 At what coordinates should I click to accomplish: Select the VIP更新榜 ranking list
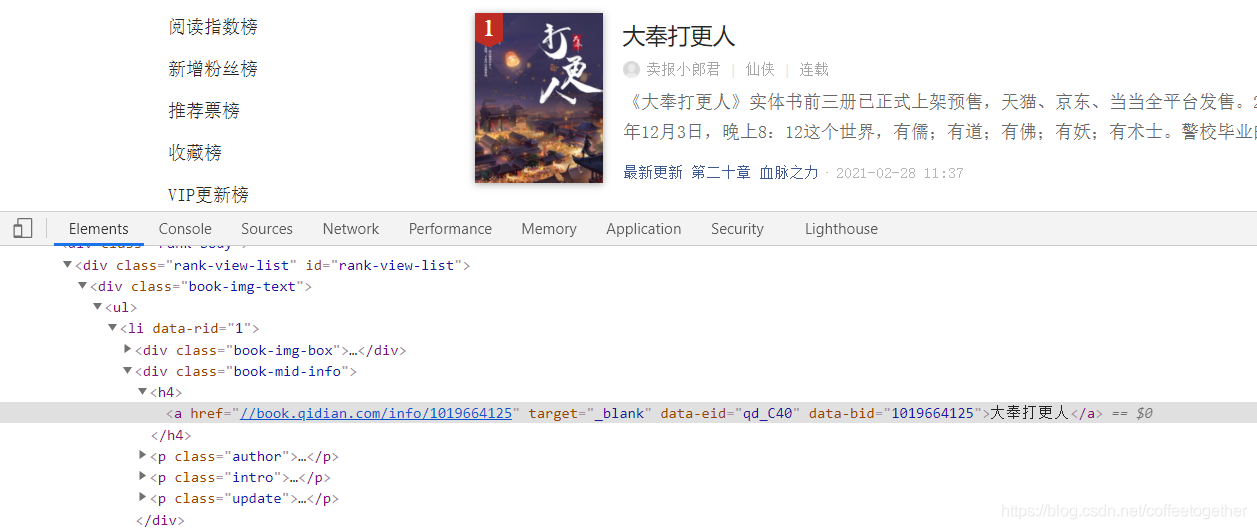[208, 195]
